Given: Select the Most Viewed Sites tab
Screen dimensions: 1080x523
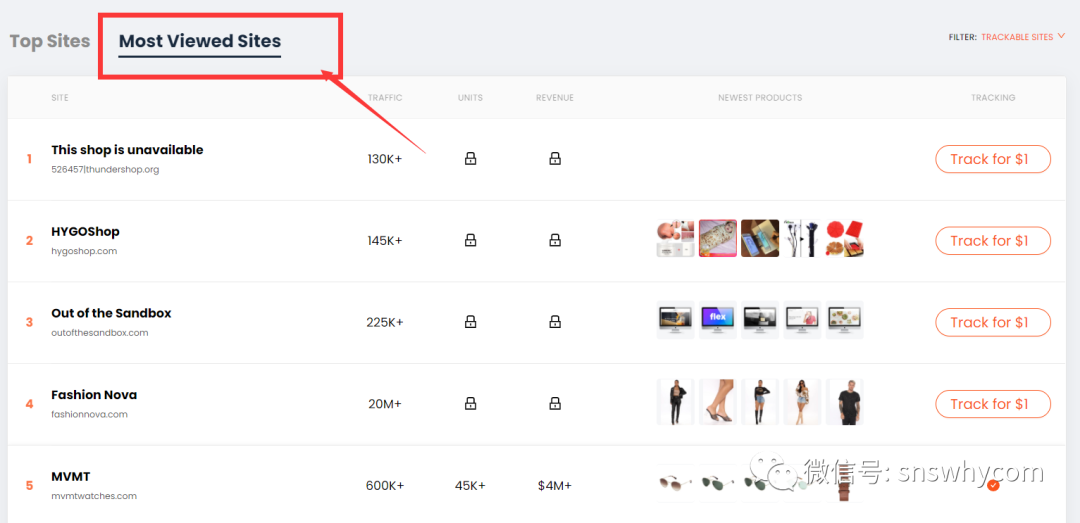Looking at the screenshot, I should pyautogui.click(x=200, y=41).
